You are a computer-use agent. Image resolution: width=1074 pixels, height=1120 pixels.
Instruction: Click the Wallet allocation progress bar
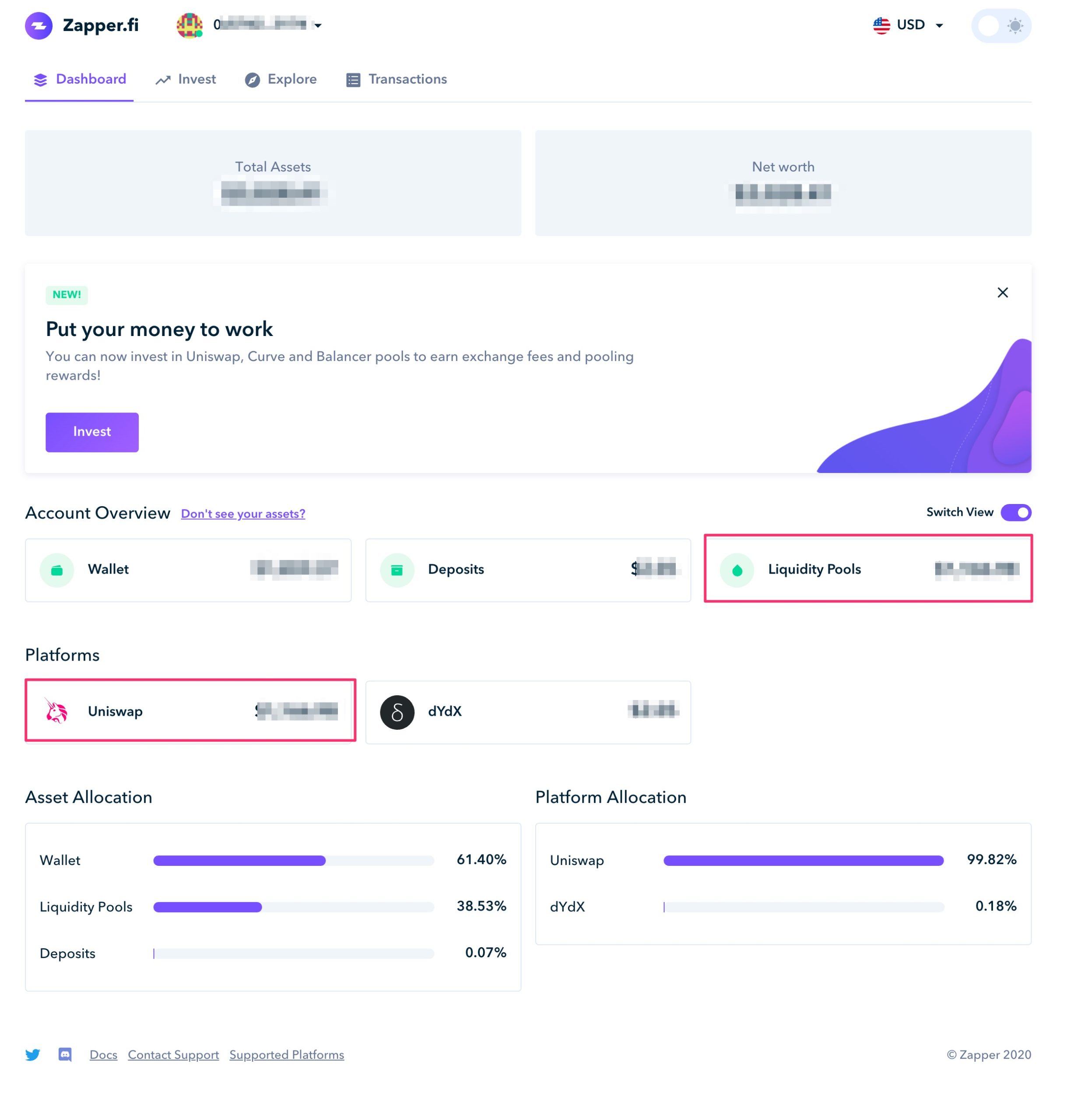293,860
